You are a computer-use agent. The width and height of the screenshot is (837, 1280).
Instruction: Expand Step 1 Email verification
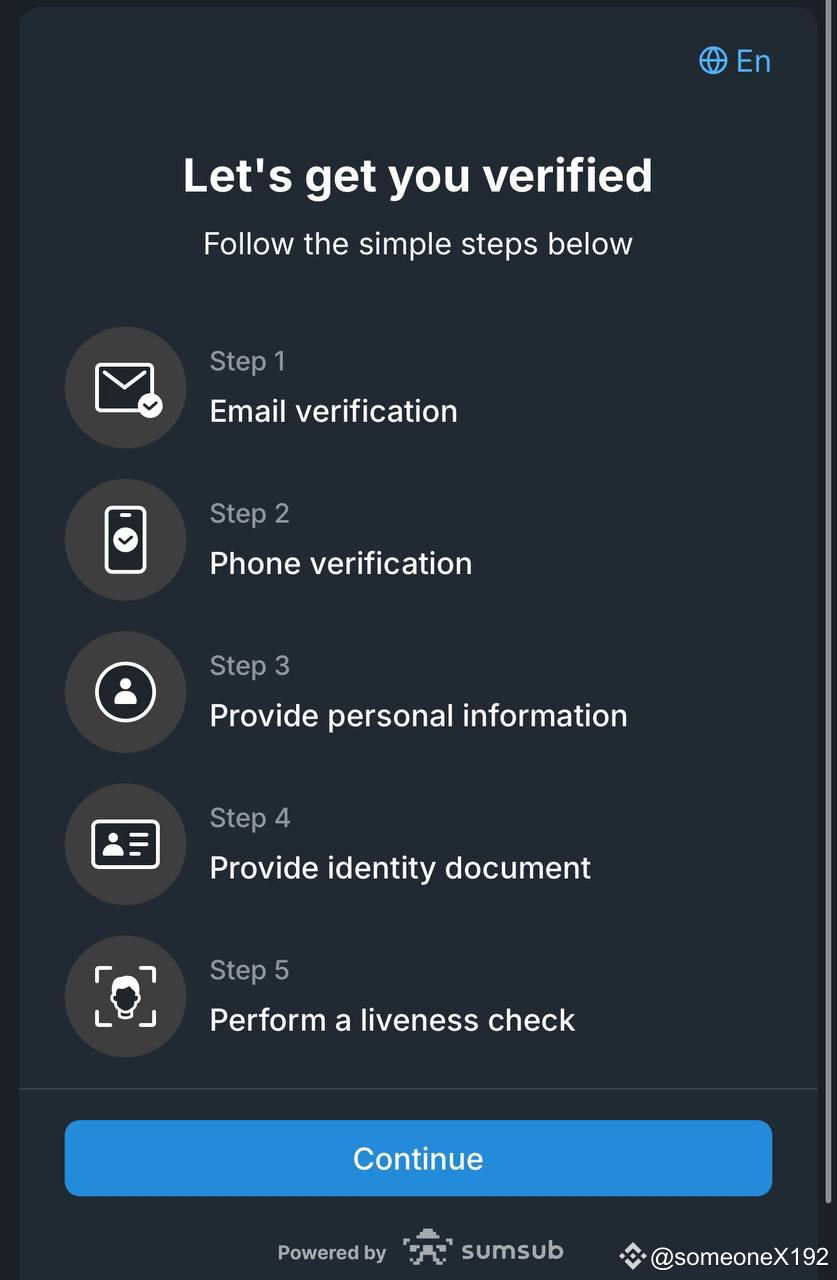333,410
